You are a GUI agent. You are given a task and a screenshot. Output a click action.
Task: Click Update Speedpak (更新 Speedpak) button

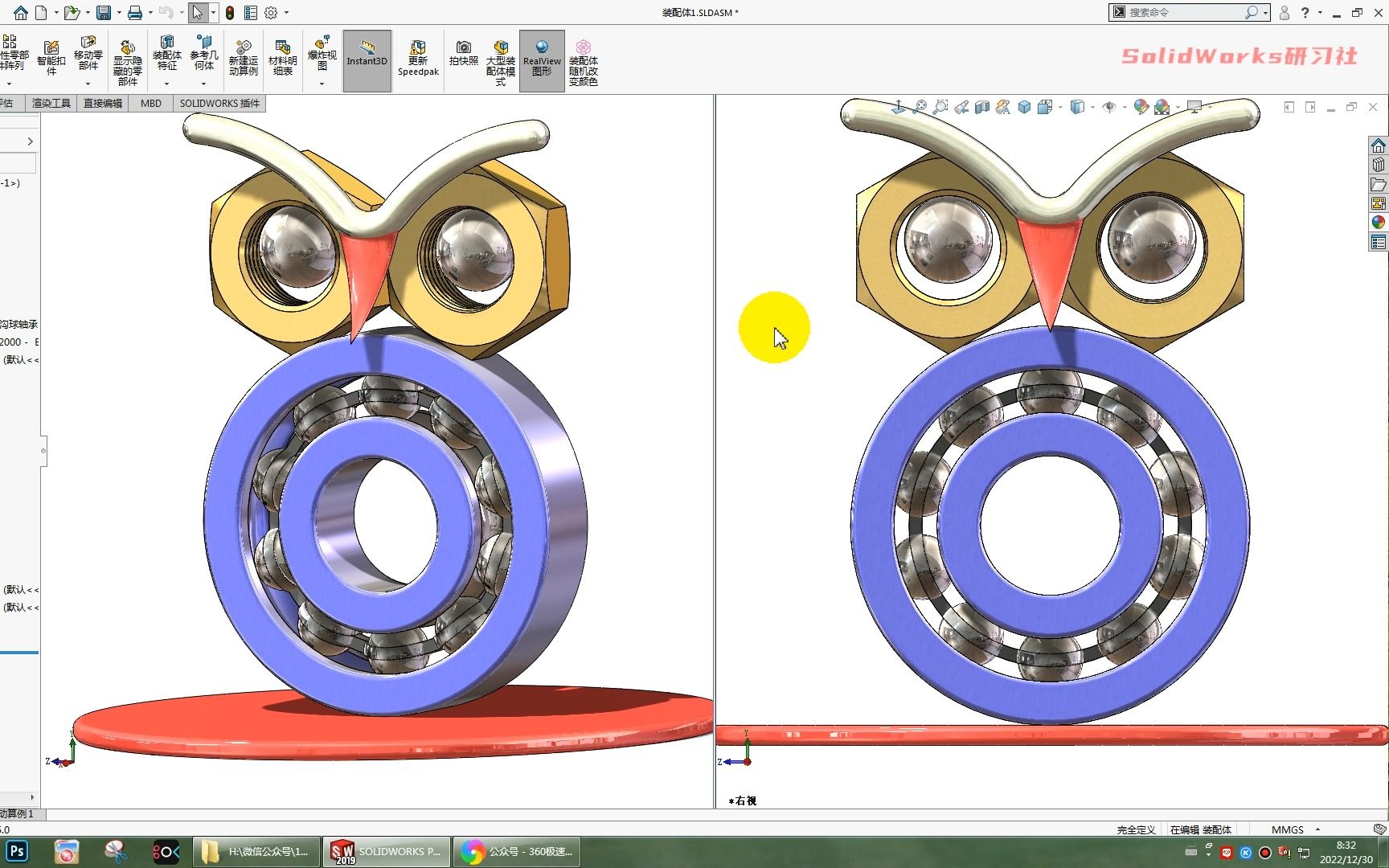(x=418, y=59)
